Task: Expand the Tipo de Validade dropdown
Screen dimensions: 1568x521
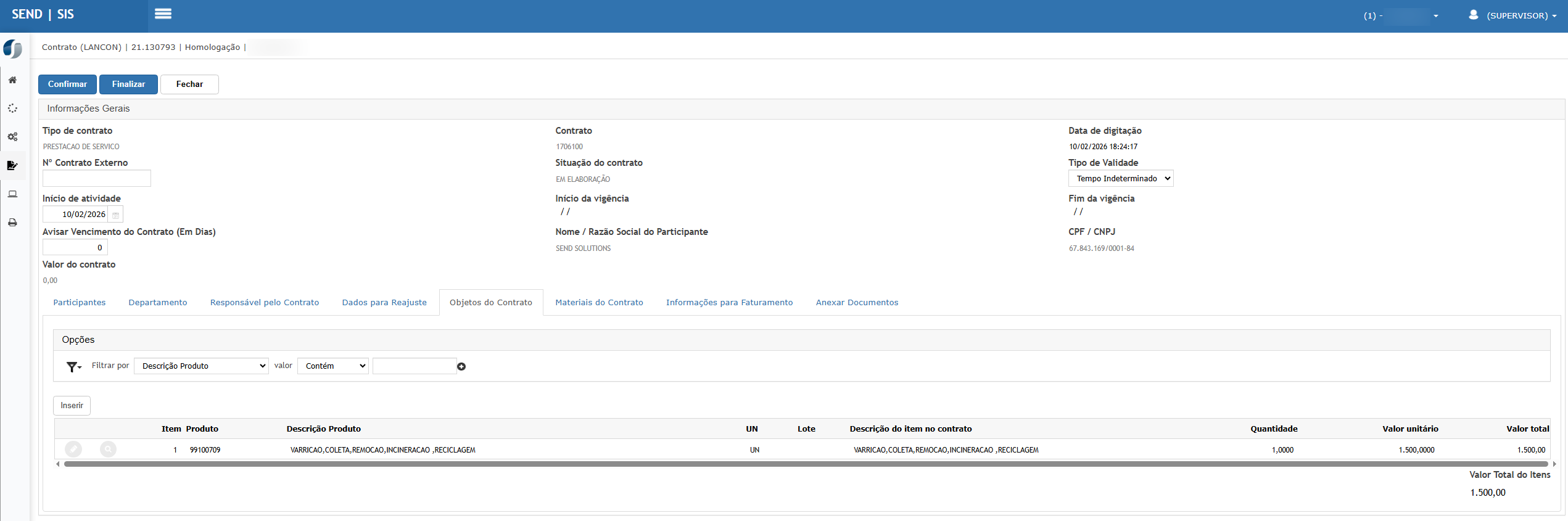Action: click(1120, 179)
